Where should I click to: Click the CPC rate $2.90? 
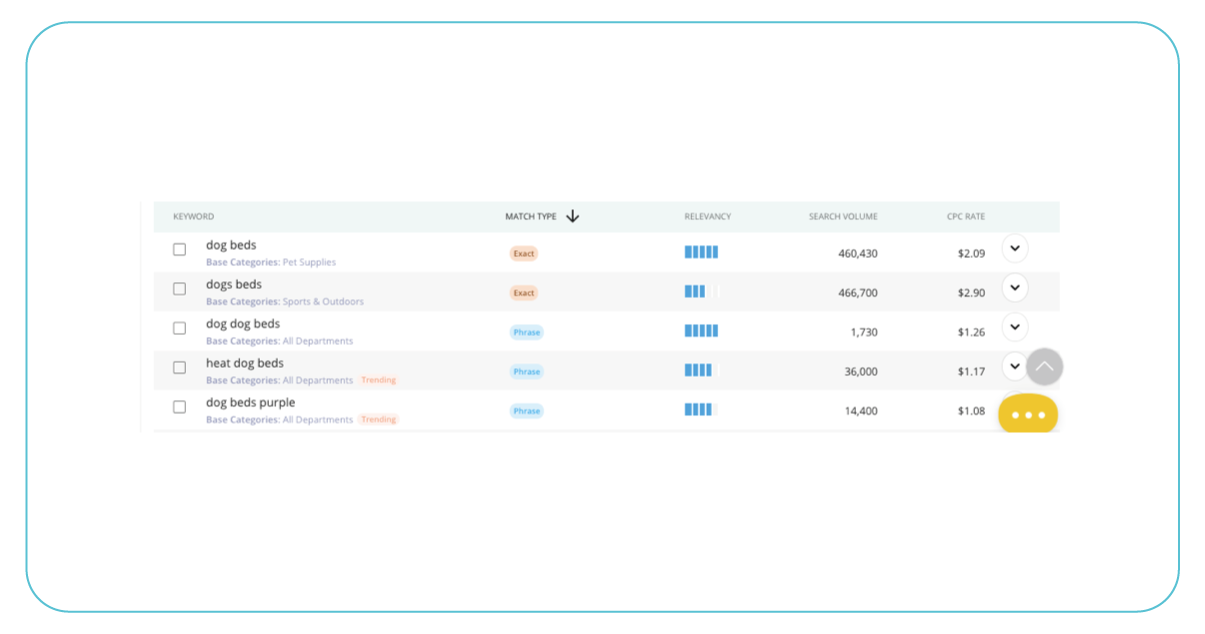(x=971, y=293)
